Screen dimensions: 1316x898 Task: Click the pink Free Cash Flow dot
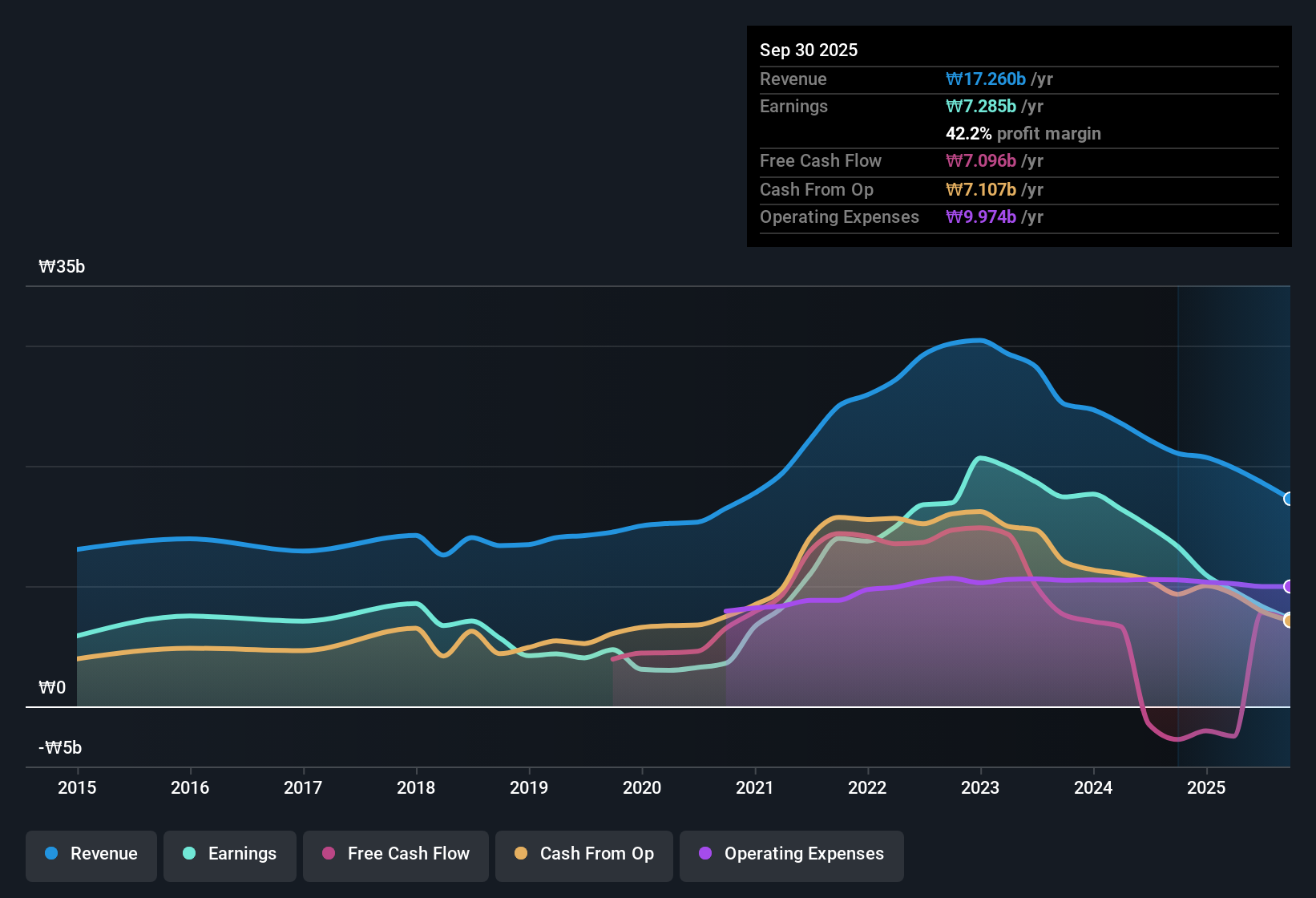329,854
